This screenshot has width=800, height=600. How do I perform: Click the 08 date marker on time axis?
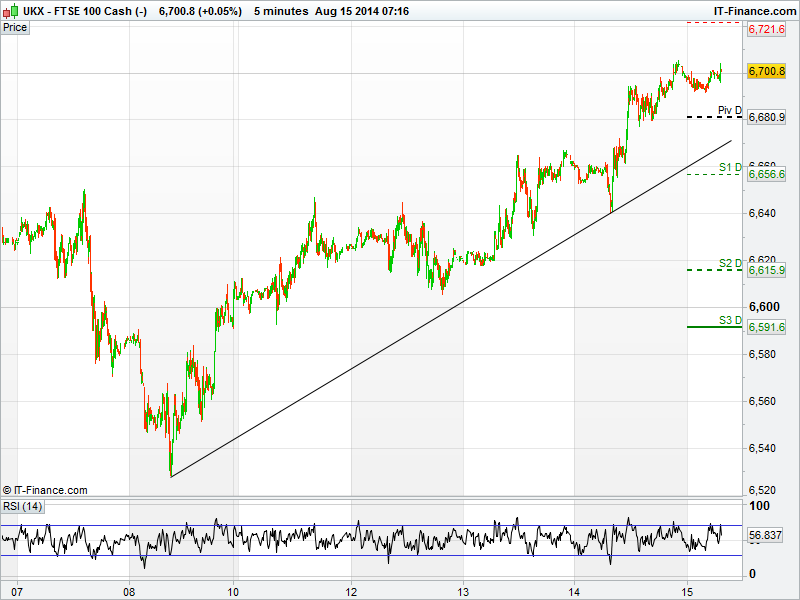(129, 591)
